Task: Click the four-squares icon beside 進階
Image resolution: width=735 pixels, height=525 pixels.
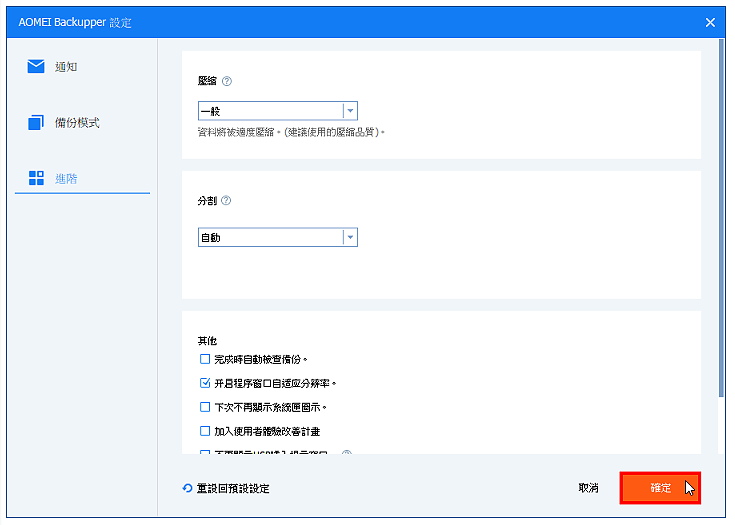Action: [x=36, y=178]
